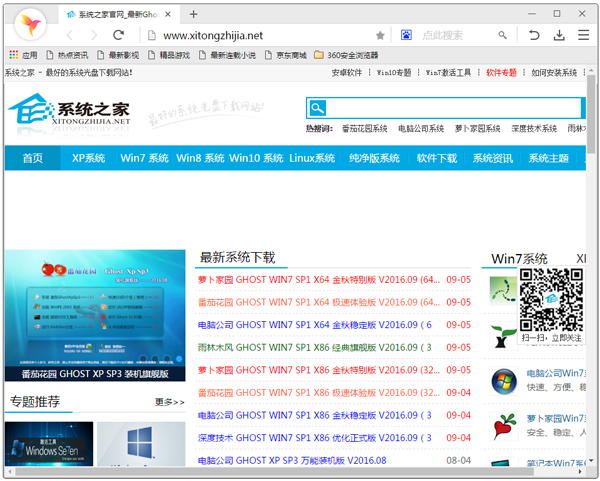Click hot keyword 萝卜家园系统
Image resolution: width=600 pixels, height=481 pixels.
tap(478, 129)
